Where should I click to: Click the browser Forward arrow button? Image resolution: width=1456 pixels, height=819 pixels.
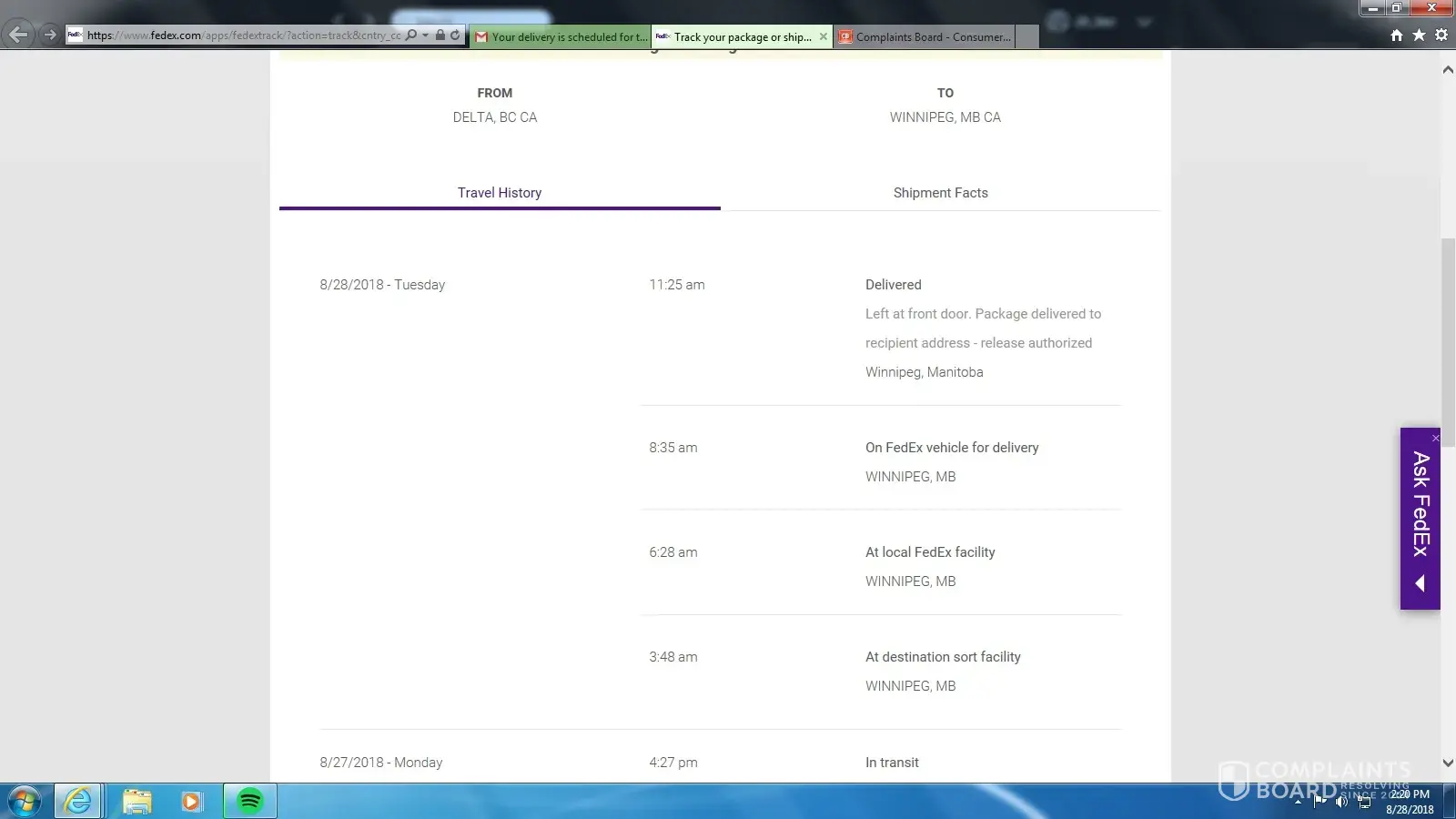tap(50, 35)
